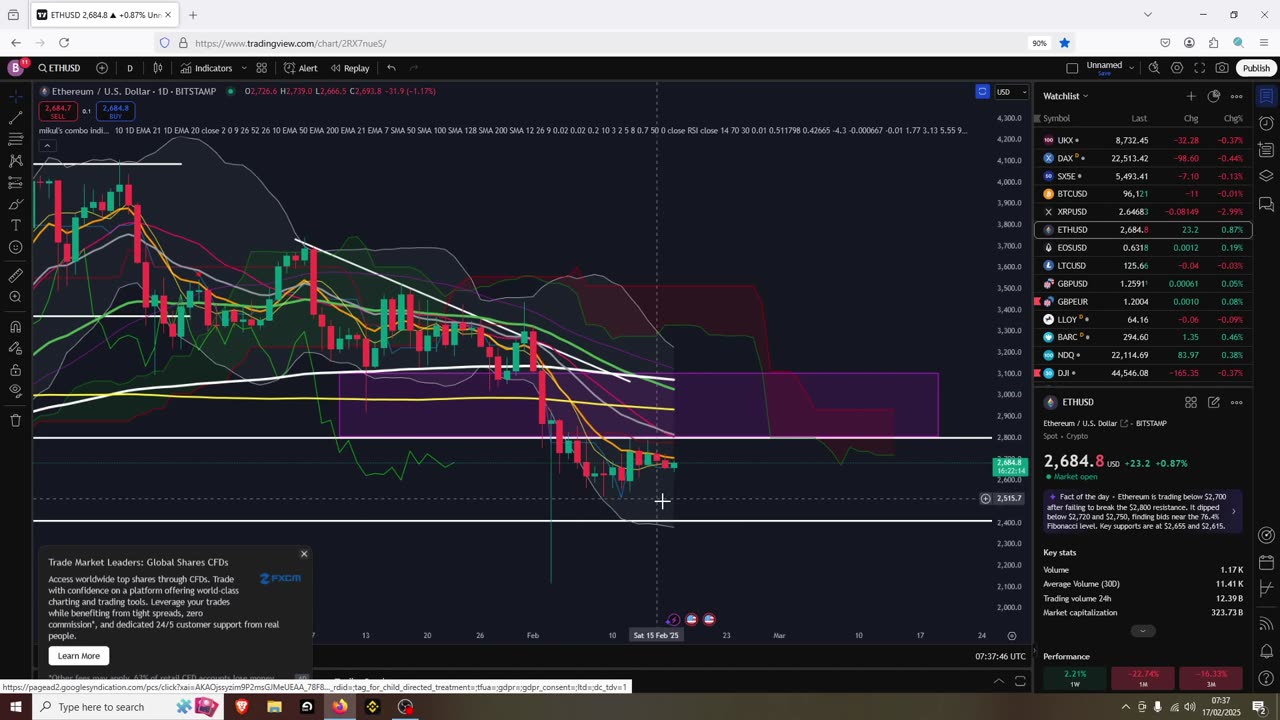The height and width of the screenshot is (720, 1280).
Task: Select the Text annotation tool
Action: [15, 226]
